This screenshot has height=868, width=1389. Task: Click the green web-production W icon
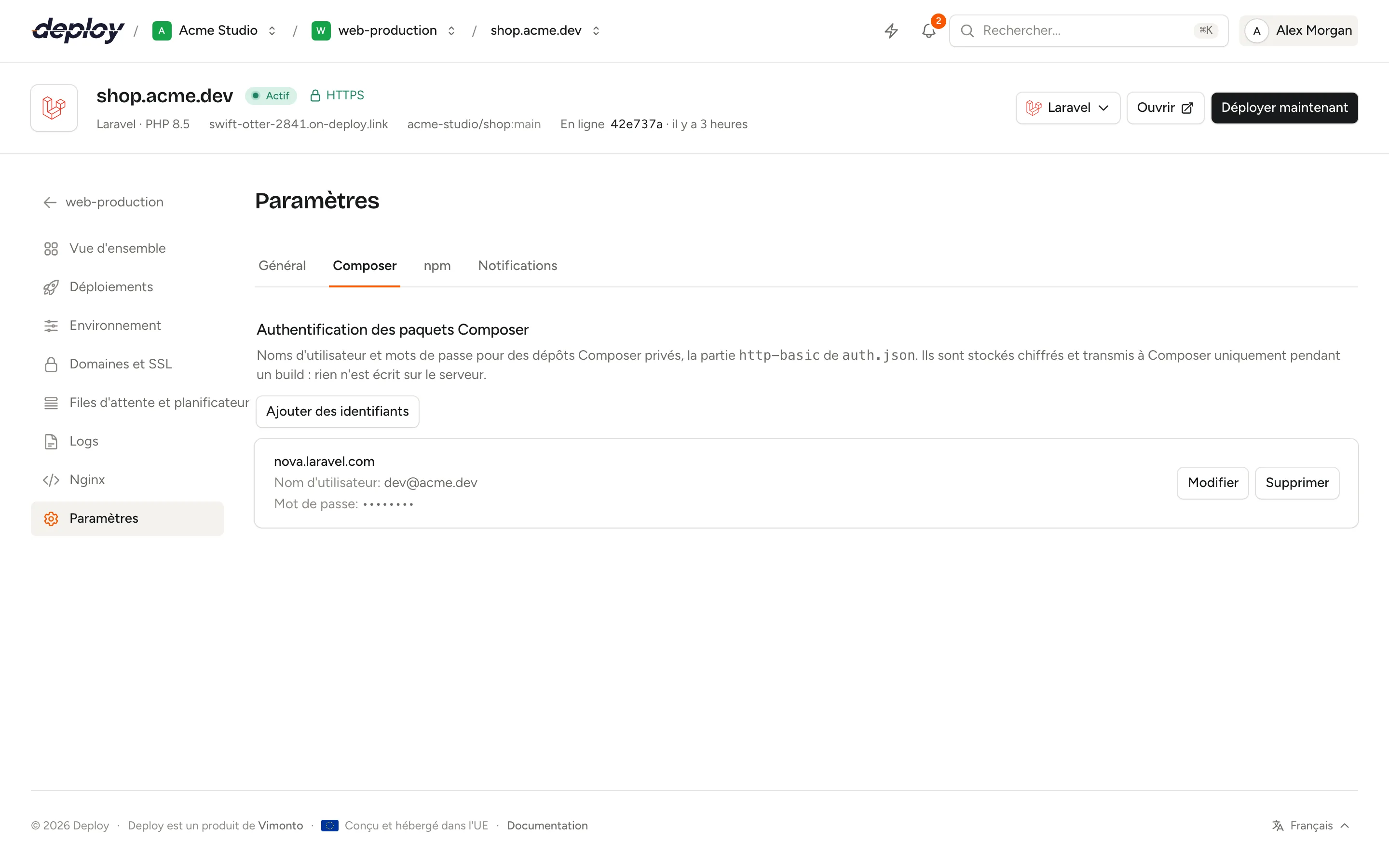coord(321,30)
